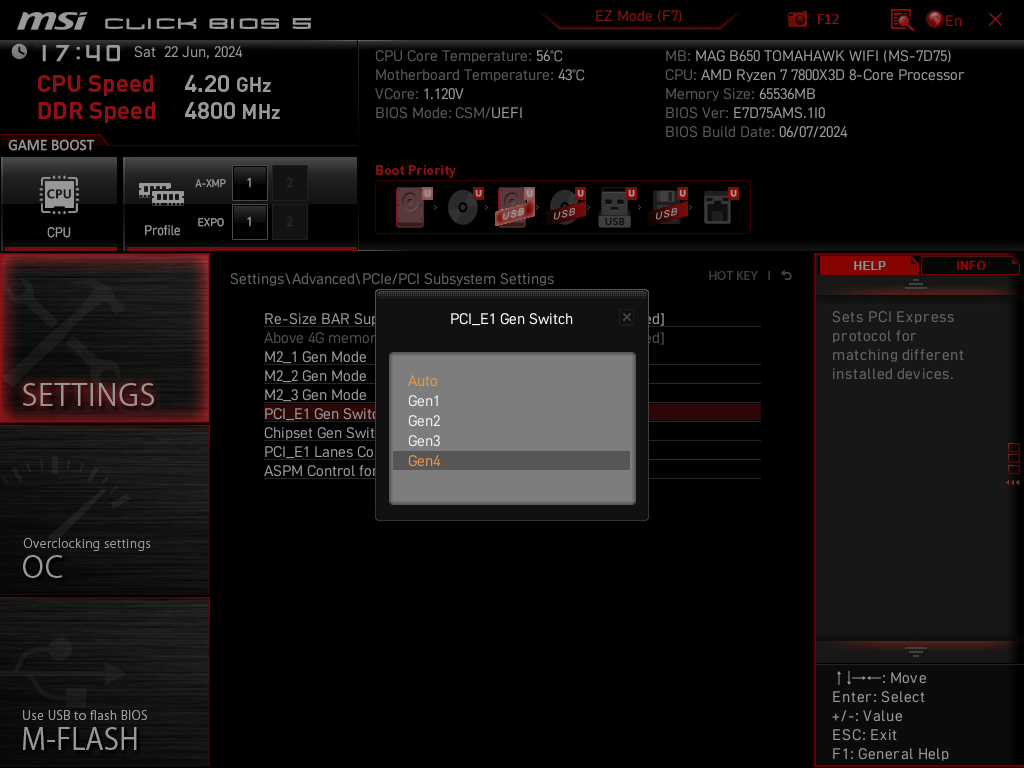Screen dimensions: 1024x768
Task: Switch to INFO tab
Action: click(970, 265)
